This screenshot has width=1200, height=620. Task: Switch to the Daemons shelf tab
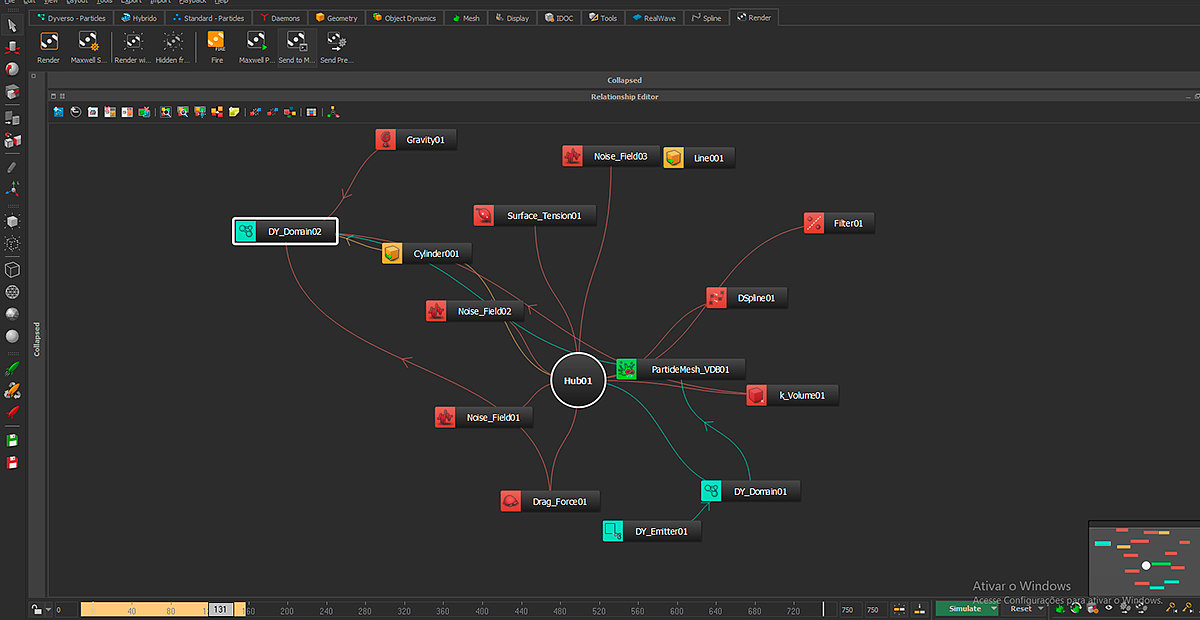(278, 18)
